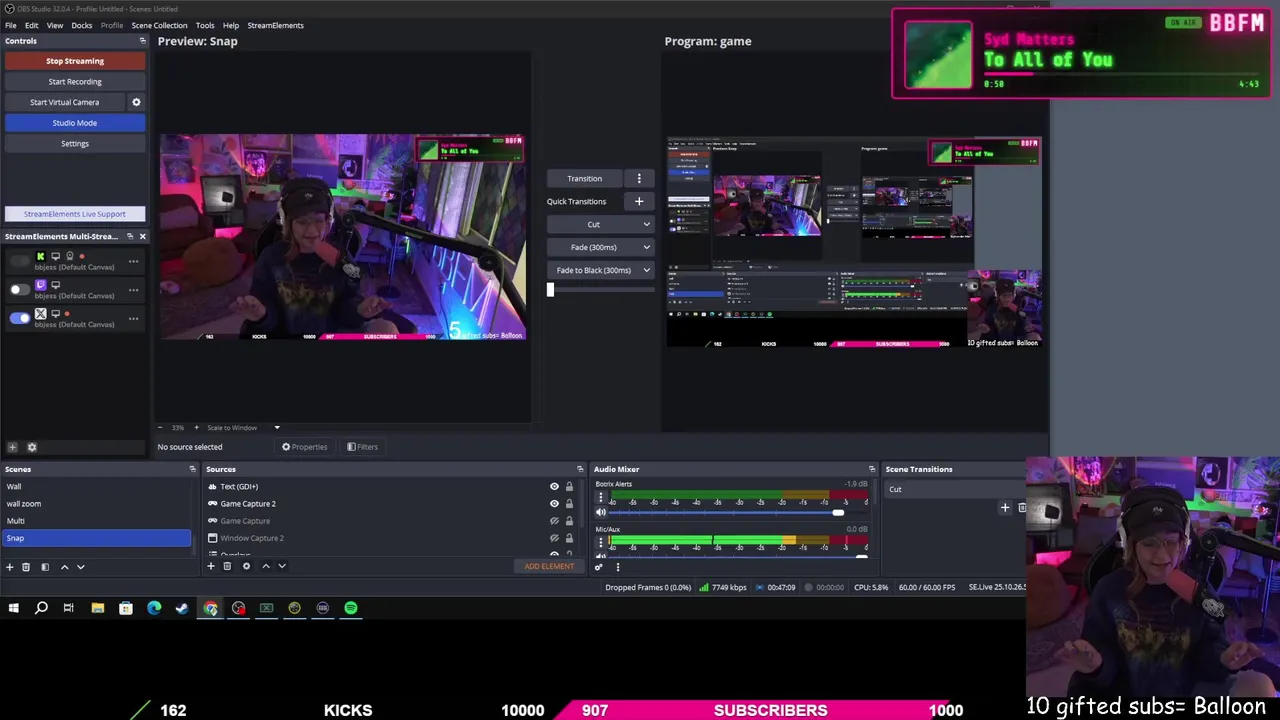This screenshot has width=1280, height=720.
Task: Click the Transition button between previews
Action: [585, 178]
